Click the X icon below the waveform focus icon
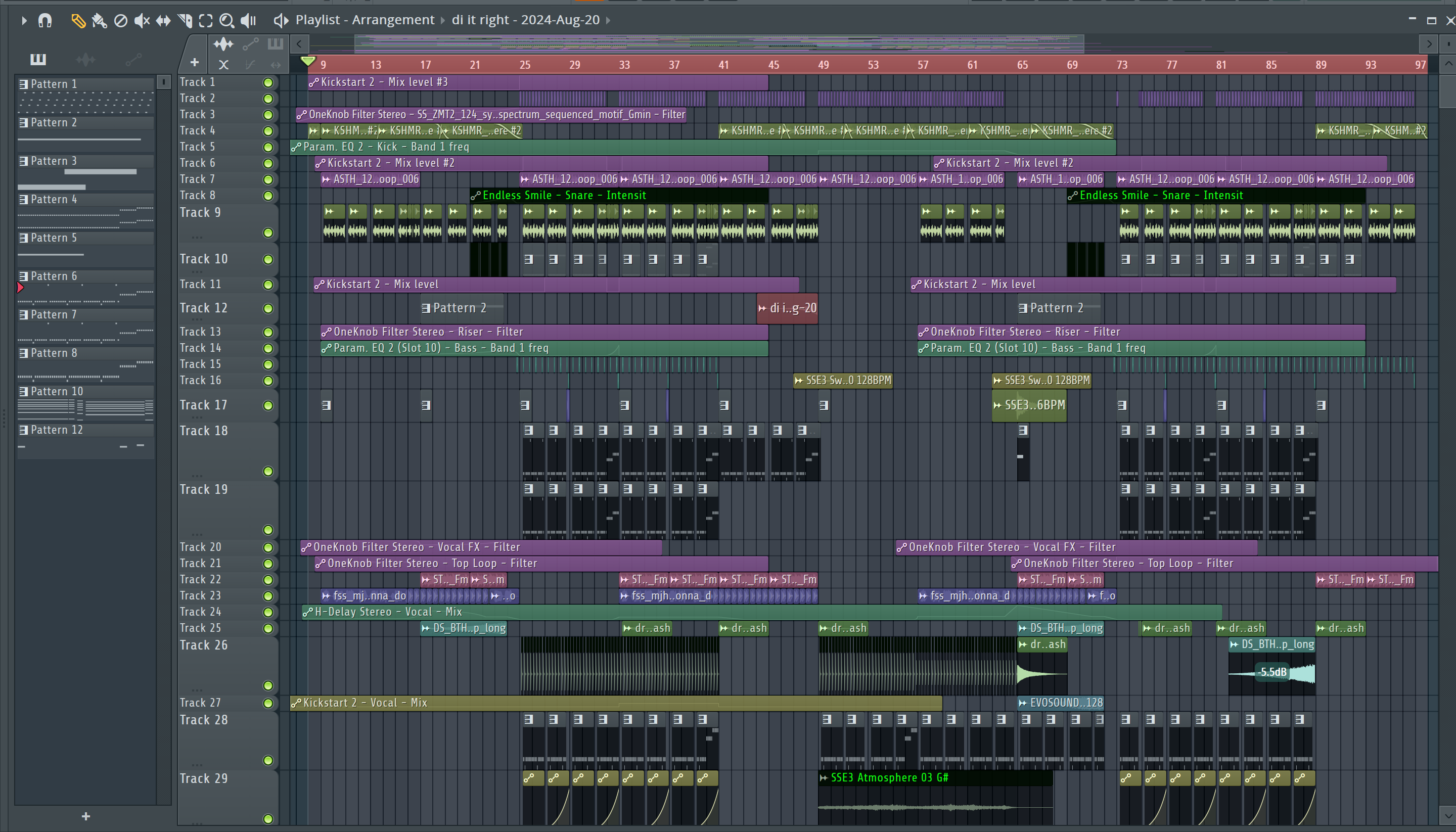The height and width of the screenshot is (832, 1456). click(x=223, y=65)
